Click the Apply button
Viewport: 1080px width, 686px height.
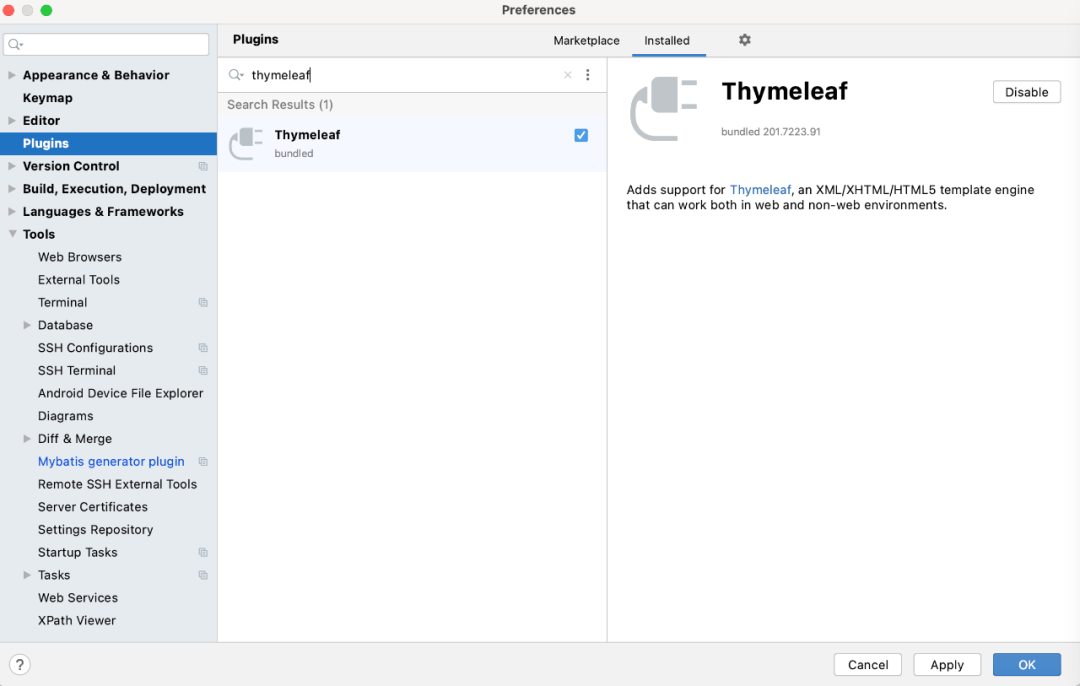(x=947, y=665)
